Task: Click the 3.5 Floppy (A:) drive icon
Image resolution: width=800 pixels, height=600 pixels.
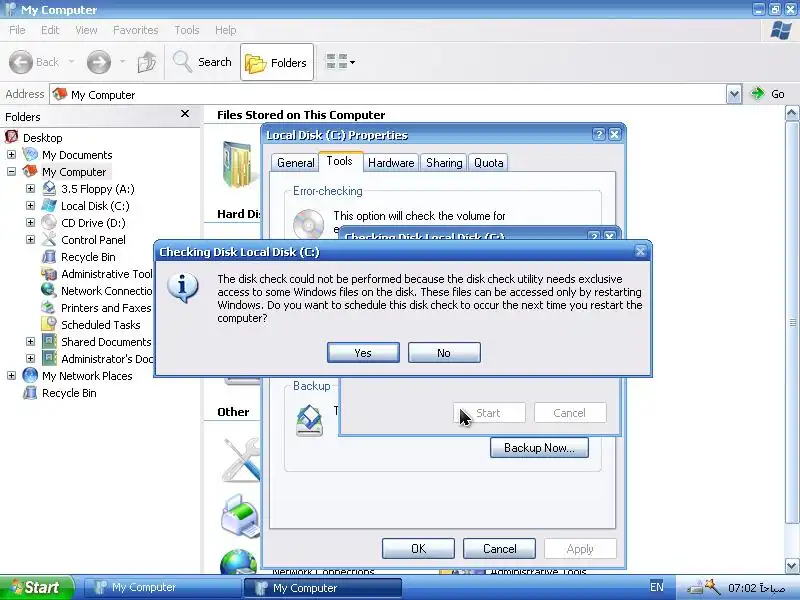Action: pyautogui.click(x=49, y=188)
